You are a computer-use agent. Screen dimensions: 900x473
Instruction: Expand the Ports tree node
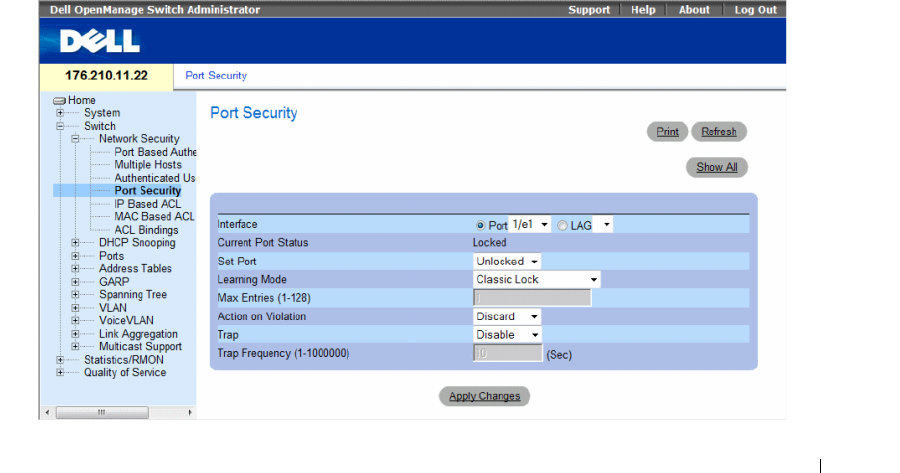[x=75, y=256]
